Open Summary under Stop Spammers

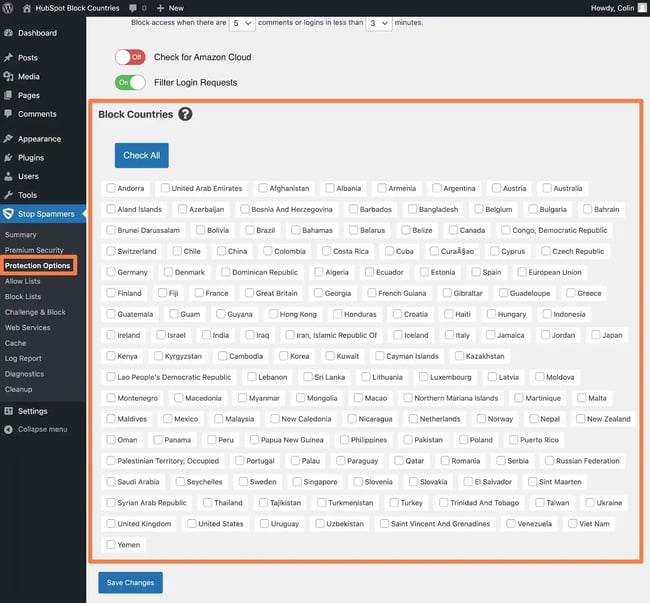click(21, 235)
